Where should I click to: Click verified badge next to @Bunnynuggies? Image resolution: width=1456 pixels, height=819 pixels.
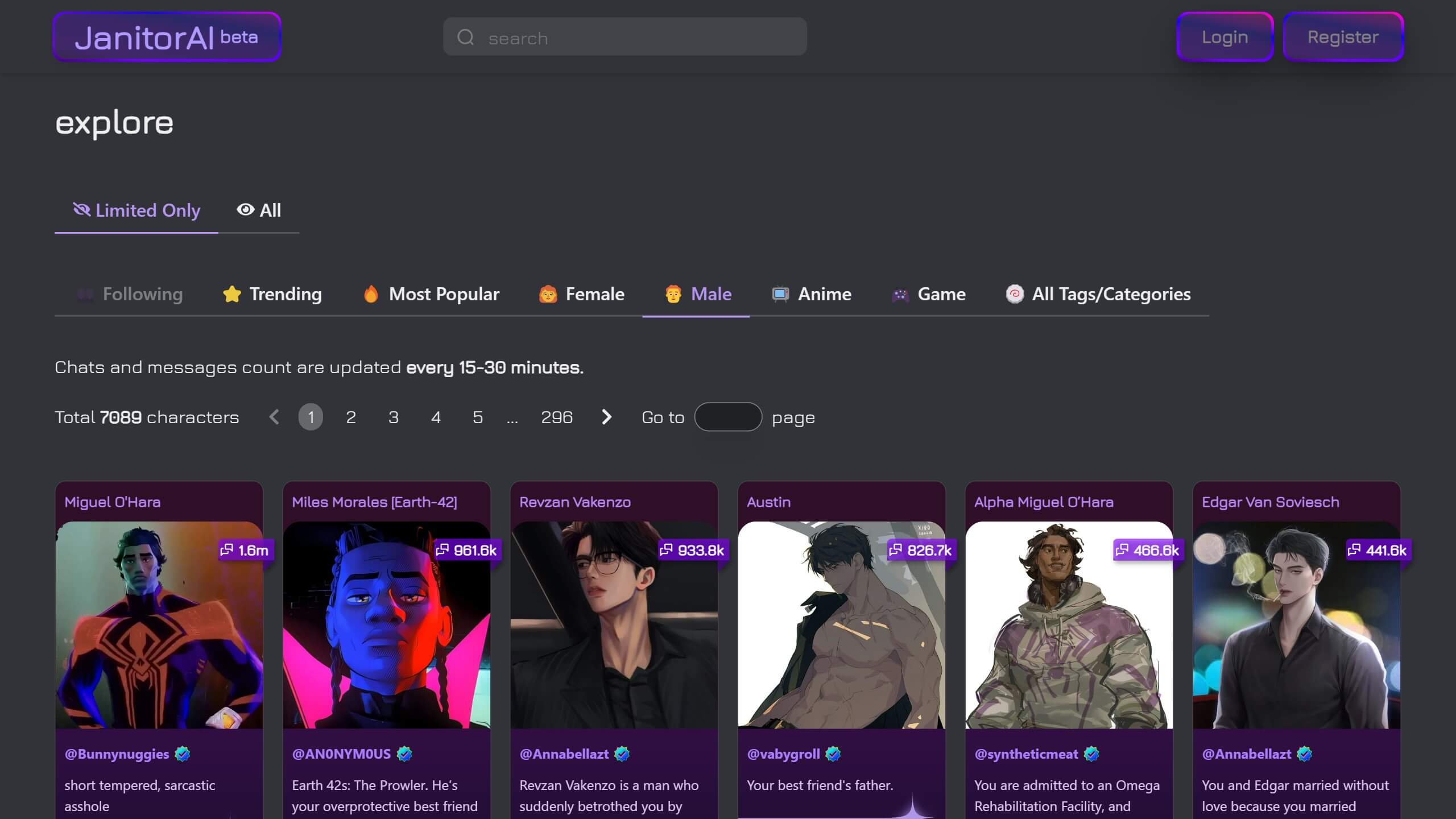183,754
